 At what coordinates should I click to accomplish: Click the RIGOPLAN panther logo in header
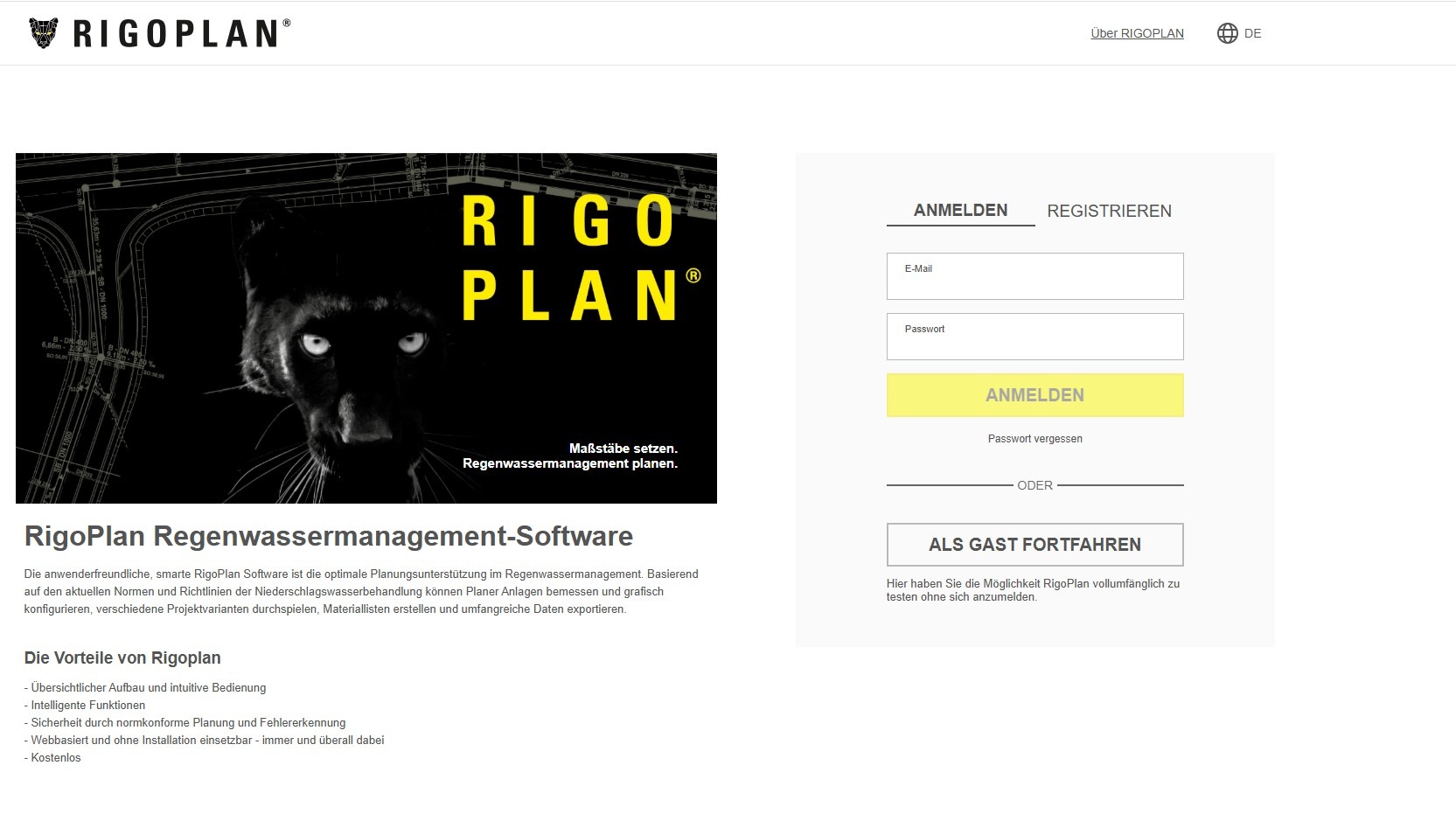click(x=159, y=33)
